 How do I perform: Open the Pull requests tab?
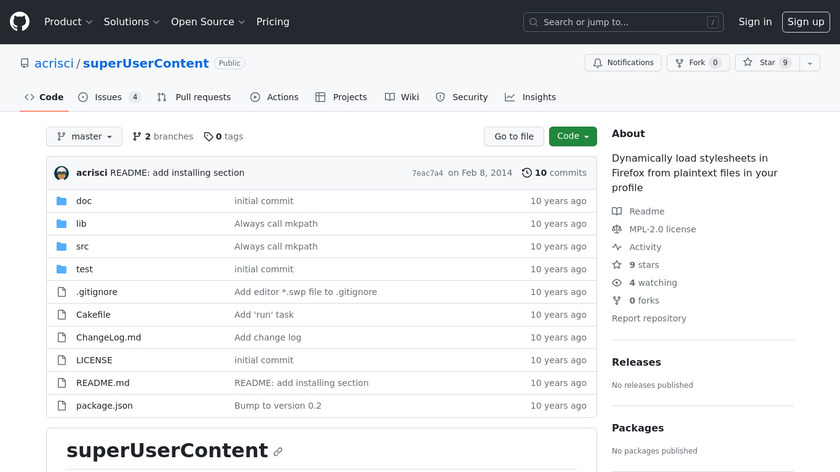(194, 97)
